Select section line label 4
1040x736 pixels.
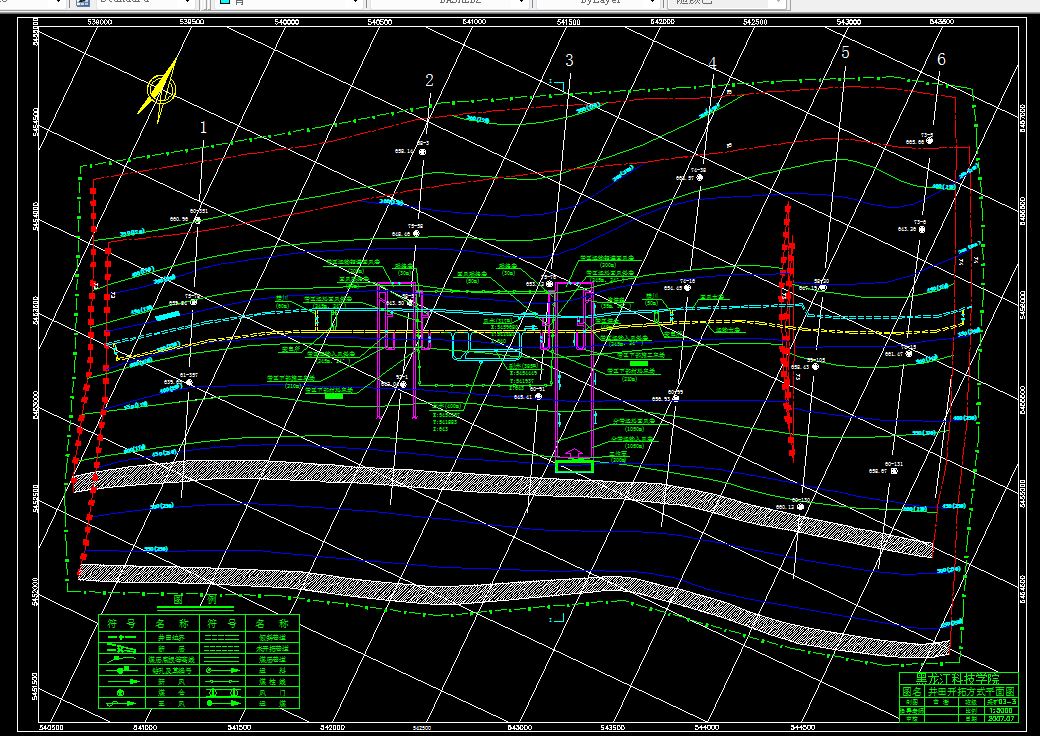[712, 63]
